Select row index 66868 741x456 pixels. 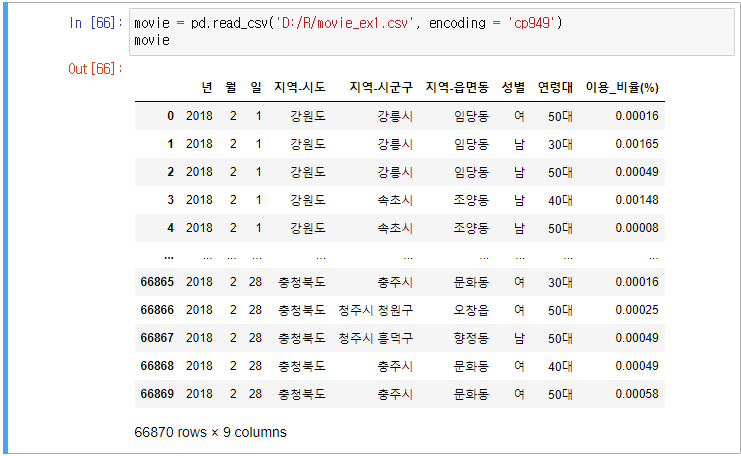tap(157, 366)
